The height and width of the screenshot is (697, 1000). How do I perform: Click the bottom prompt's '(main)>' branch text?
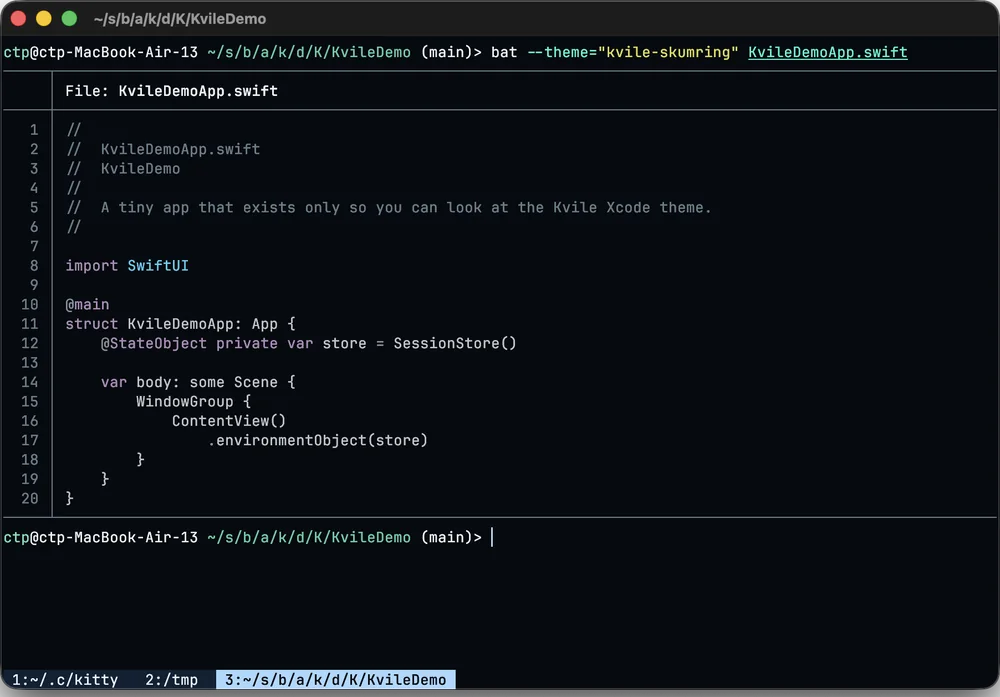click(x=451, y=538)
